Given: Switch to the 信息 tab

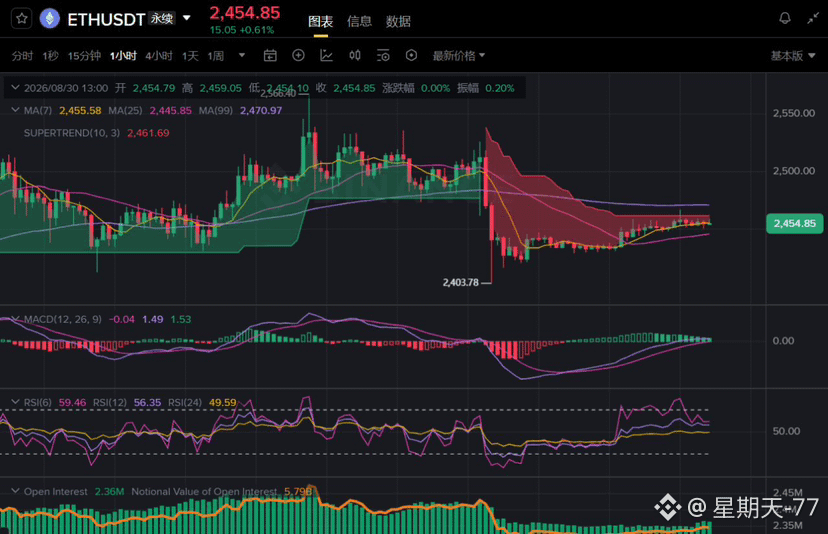Looking at the screenshot, I should (360, 22).
